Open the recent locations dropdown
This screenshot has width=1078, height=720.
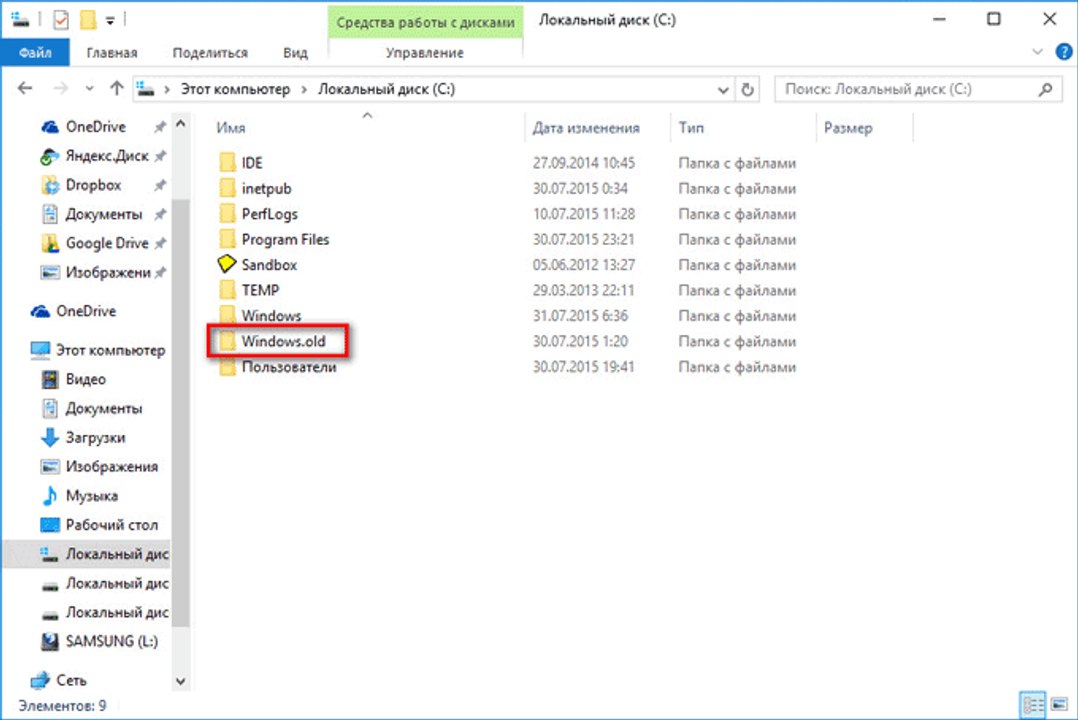(89, 89)
